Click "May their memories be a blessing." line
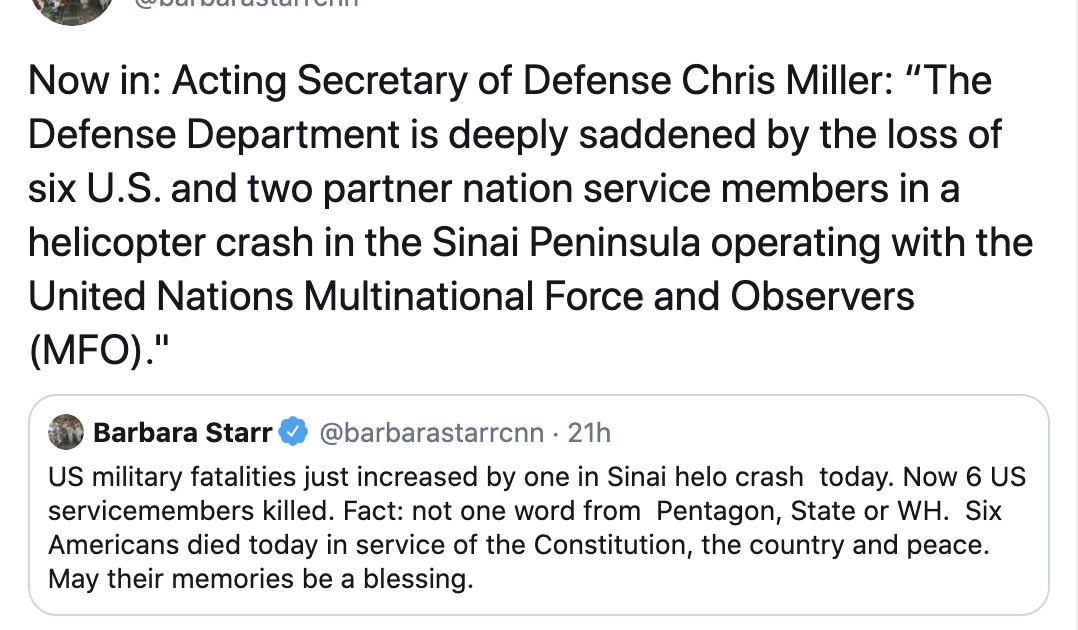This screenshot has height=630, width=1078. tap(260, 579)
